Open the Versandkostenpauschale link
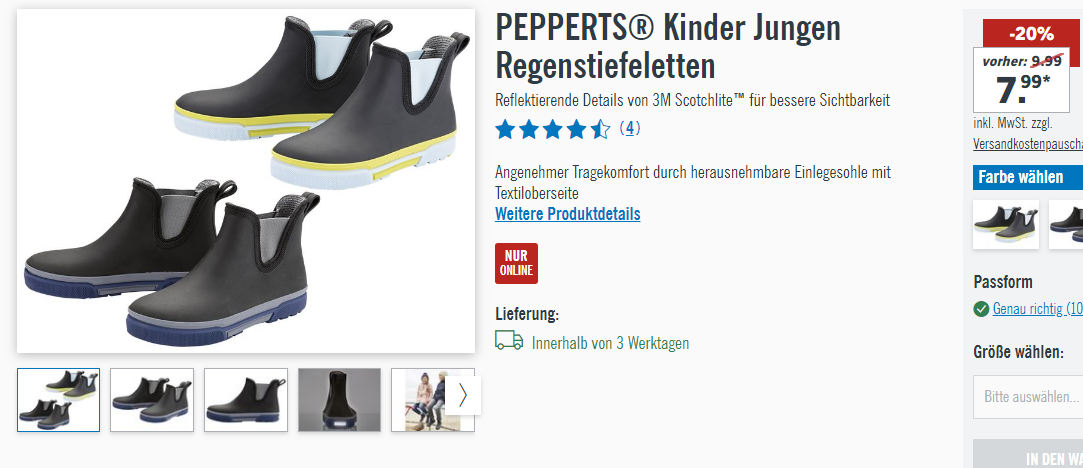Image resolution: width=1083 pixels, height=468 pixels. tap(1028, 144)
